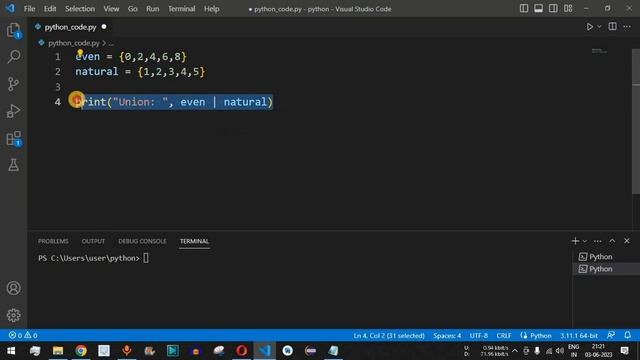Open the editor More Actions ellipsis
Image resolution: width=640 pixels, height=360 pixels.
[627, 27]
